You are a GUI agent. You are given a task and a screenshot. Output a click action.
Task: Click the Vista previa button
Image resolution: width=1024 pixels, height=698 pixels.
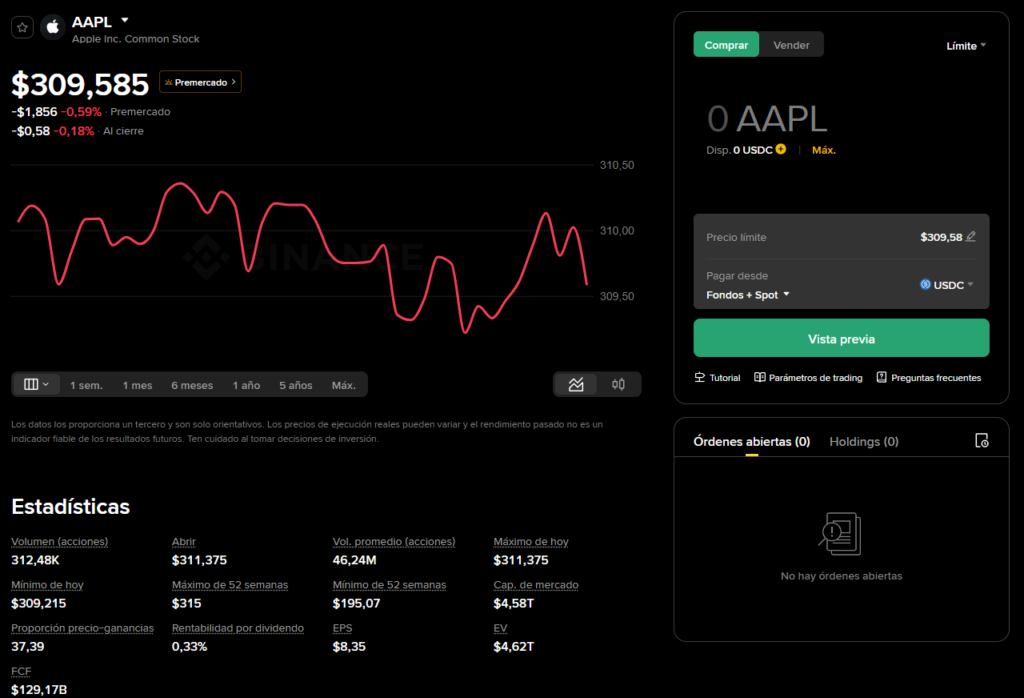tap(841, 338)
